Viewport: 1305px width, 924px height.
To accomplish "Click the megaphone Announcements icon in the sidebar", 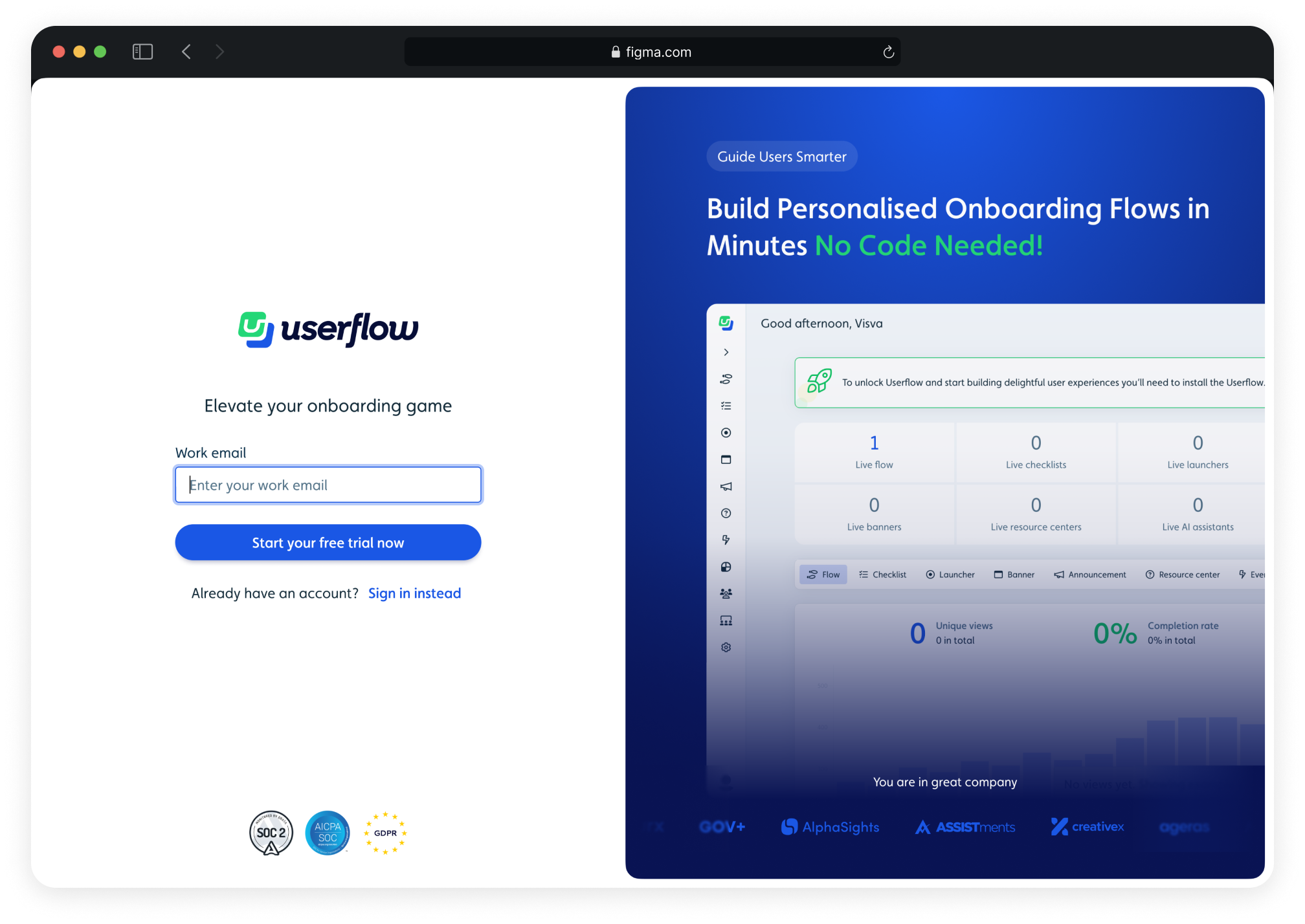I will [x=726, y=486].
